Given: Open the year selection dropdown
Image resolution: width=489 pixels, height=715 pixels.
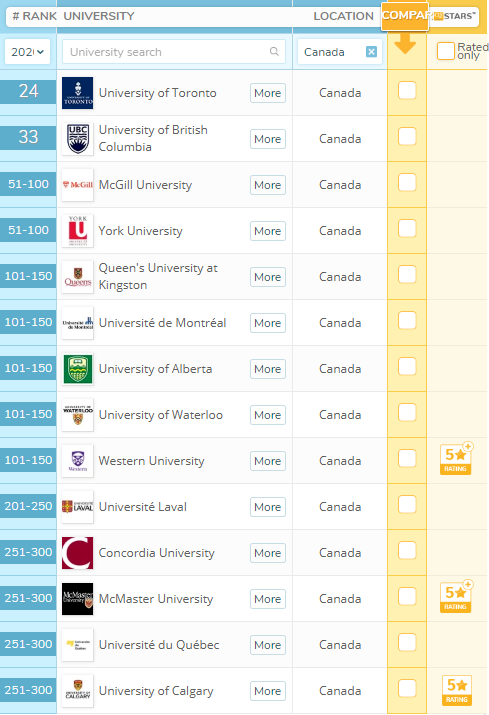Looking at the screenshot, I should click(27, 52).
